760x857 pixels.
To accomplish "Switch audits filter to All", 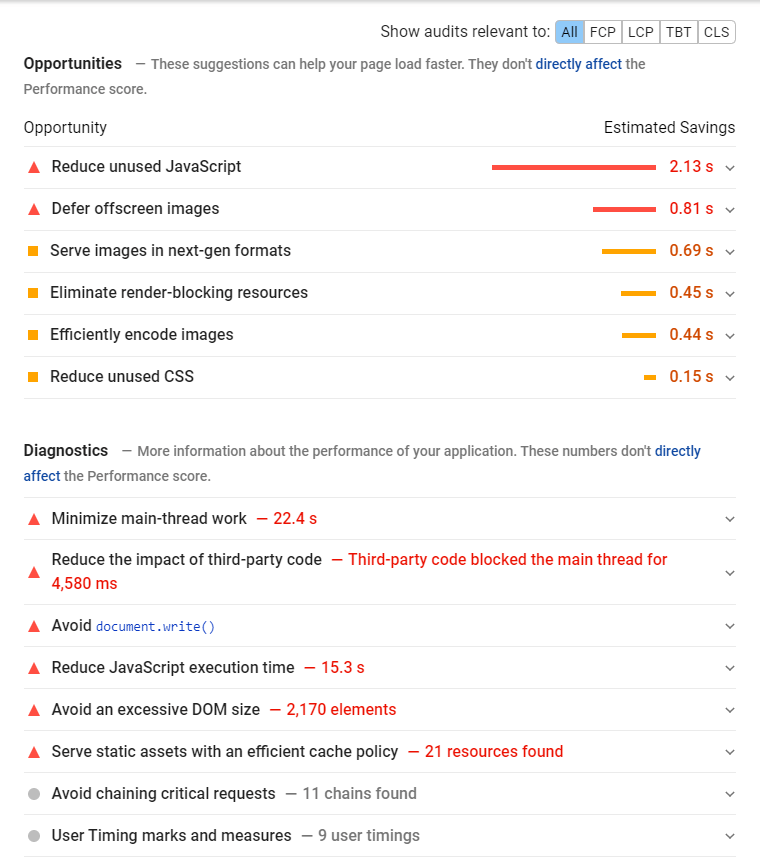I will [x=569, y=32].
